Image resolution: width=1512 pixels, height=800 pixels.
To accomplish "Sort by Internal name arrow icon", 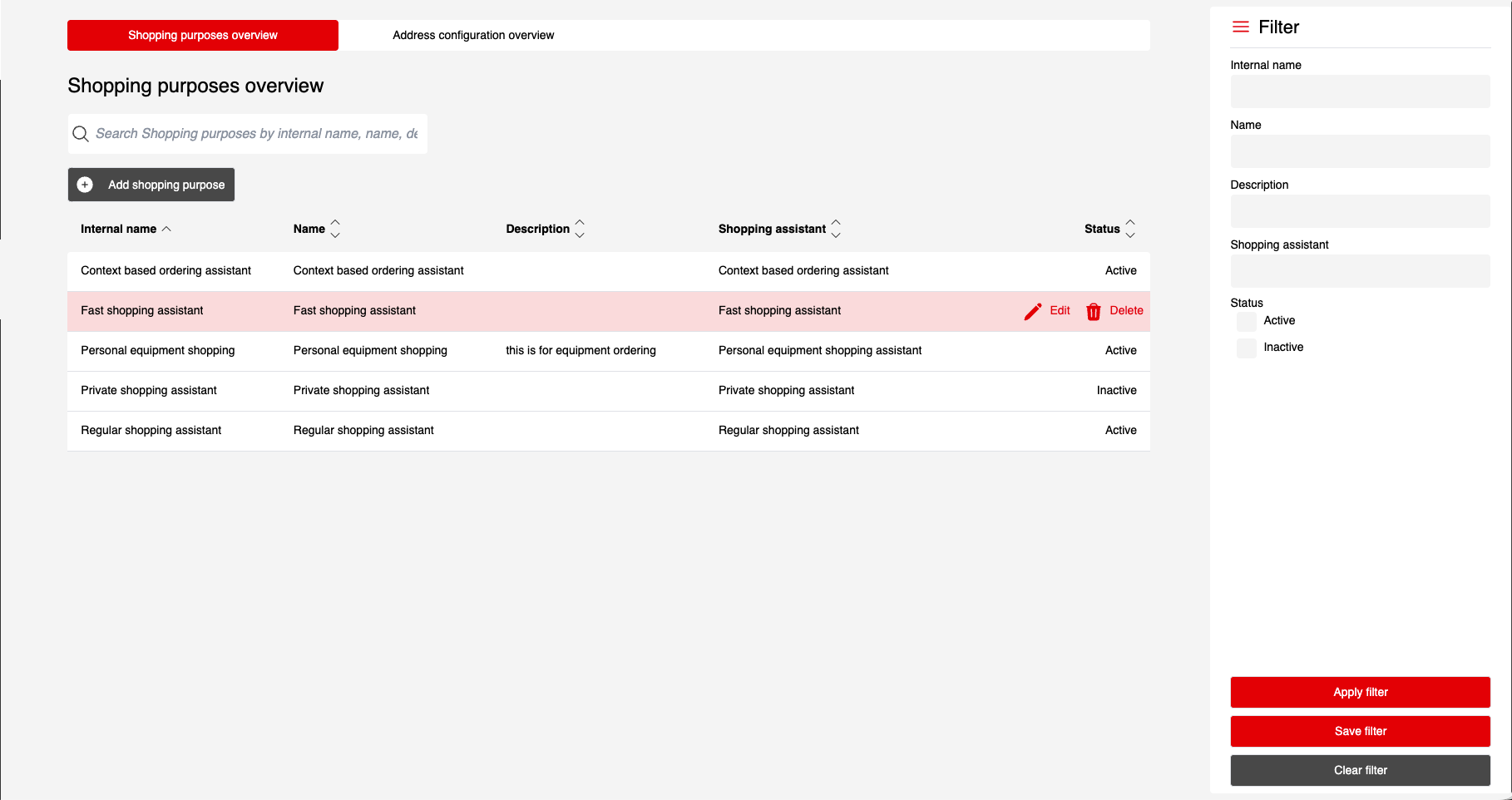I will coord(166,229).
